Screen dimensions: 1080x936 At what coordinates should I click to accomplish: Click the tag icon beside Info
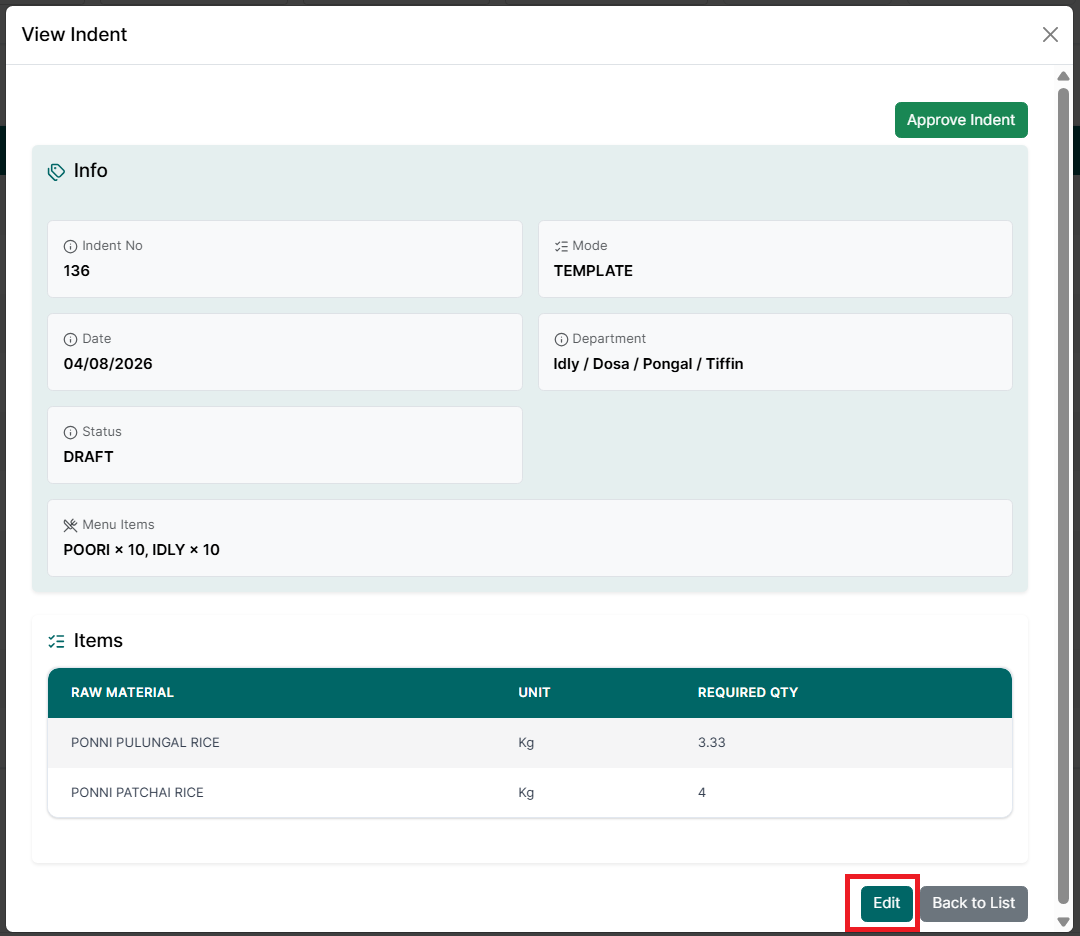coord(56,171)
